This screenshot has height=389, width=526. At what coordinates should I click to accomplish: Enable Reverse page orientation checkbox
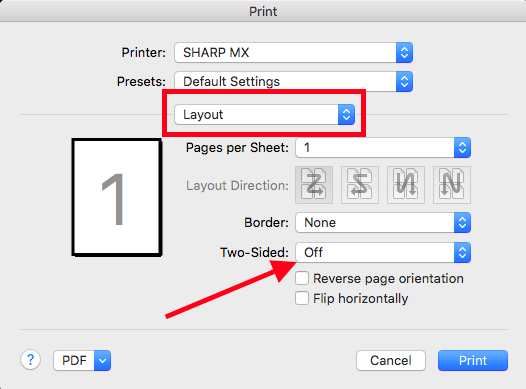coord(302,278)
